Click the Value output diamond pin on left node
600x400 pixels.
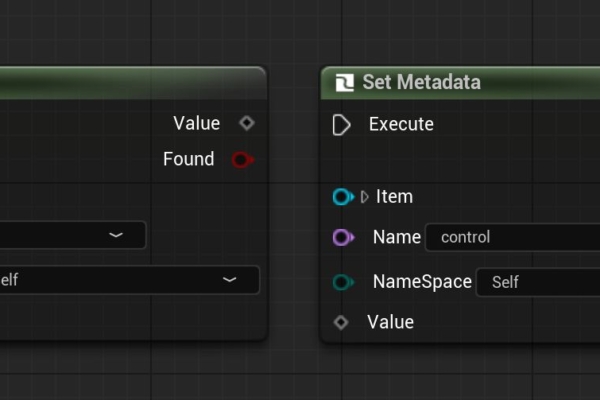247,123
